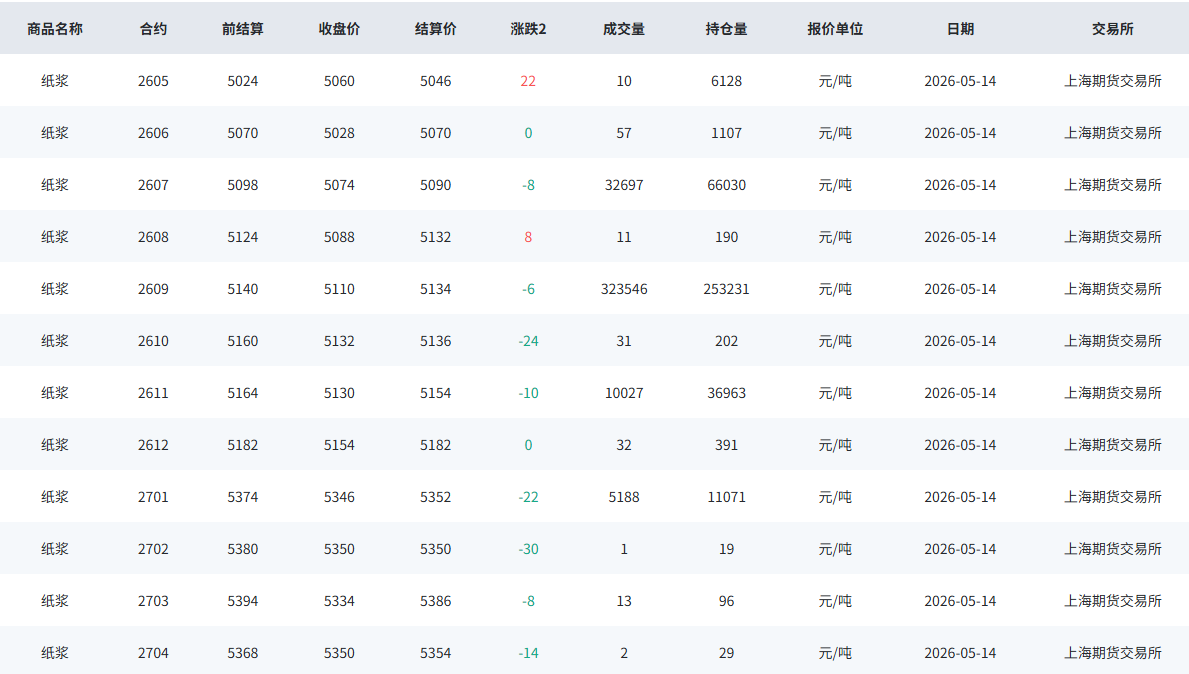The image size is (1189, 674).
Task: Click the 商品名称 column header
Action: (x=55, y=29)
